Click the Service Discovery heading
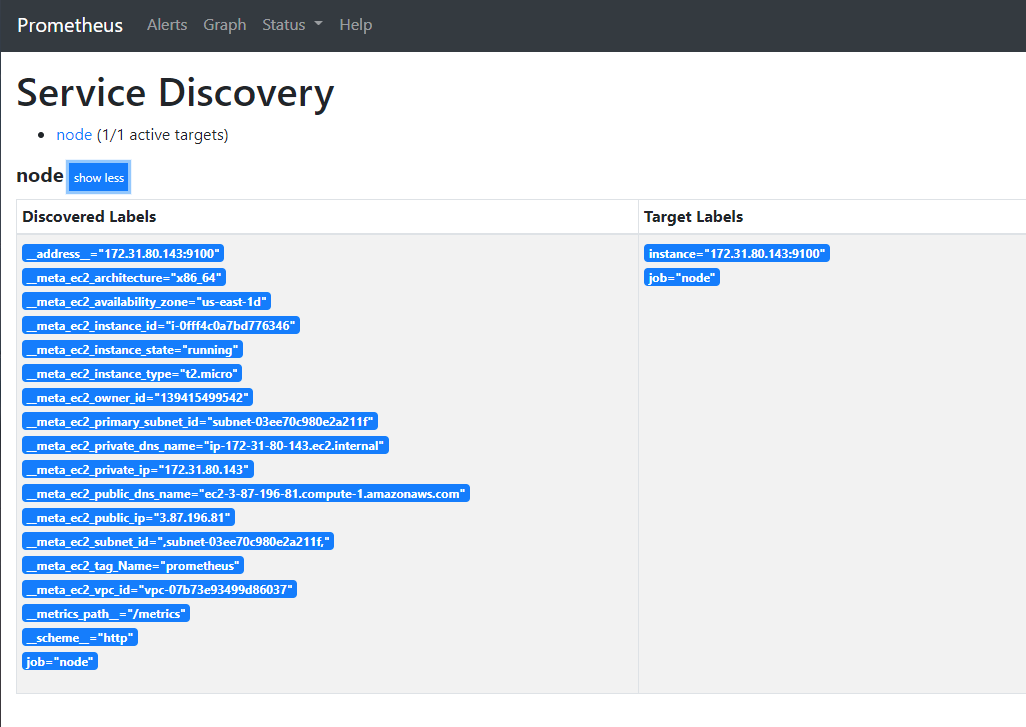Screen dimensions: 1026x727 click(175, 93)
